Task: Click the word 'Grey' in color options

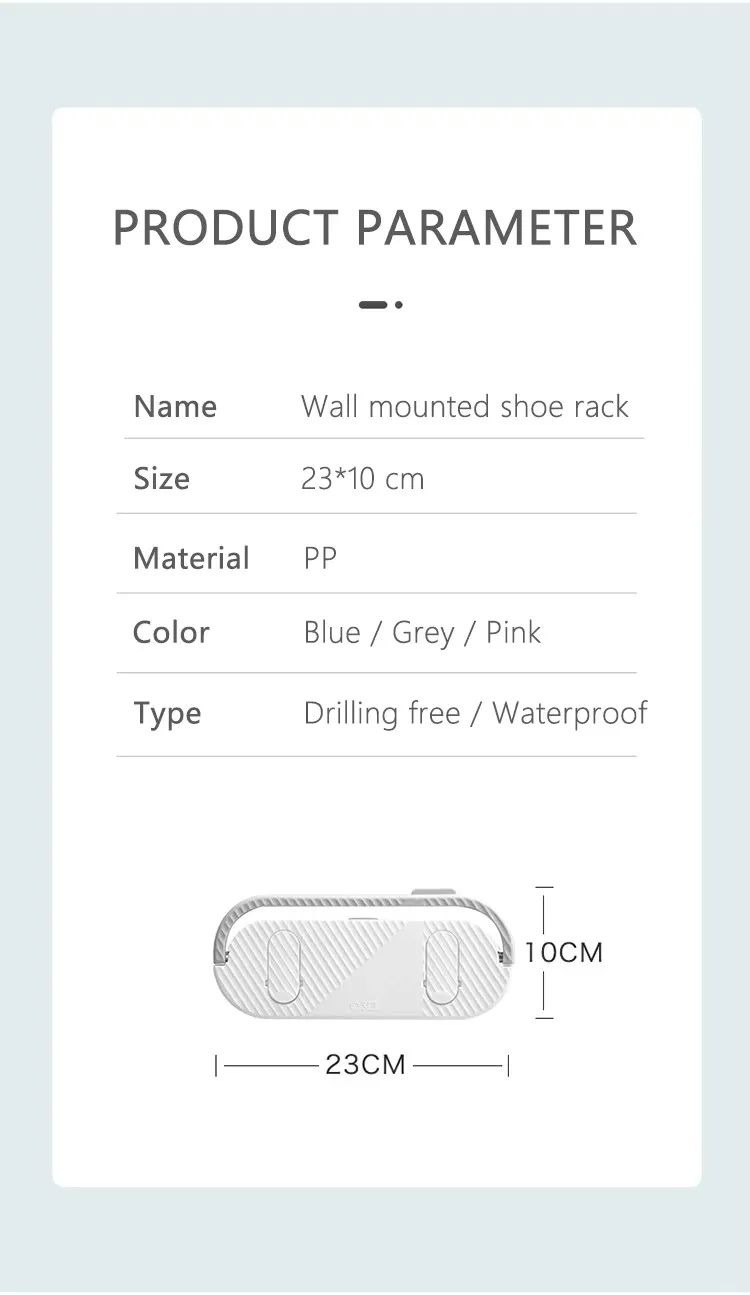Action: coord(423,632)
